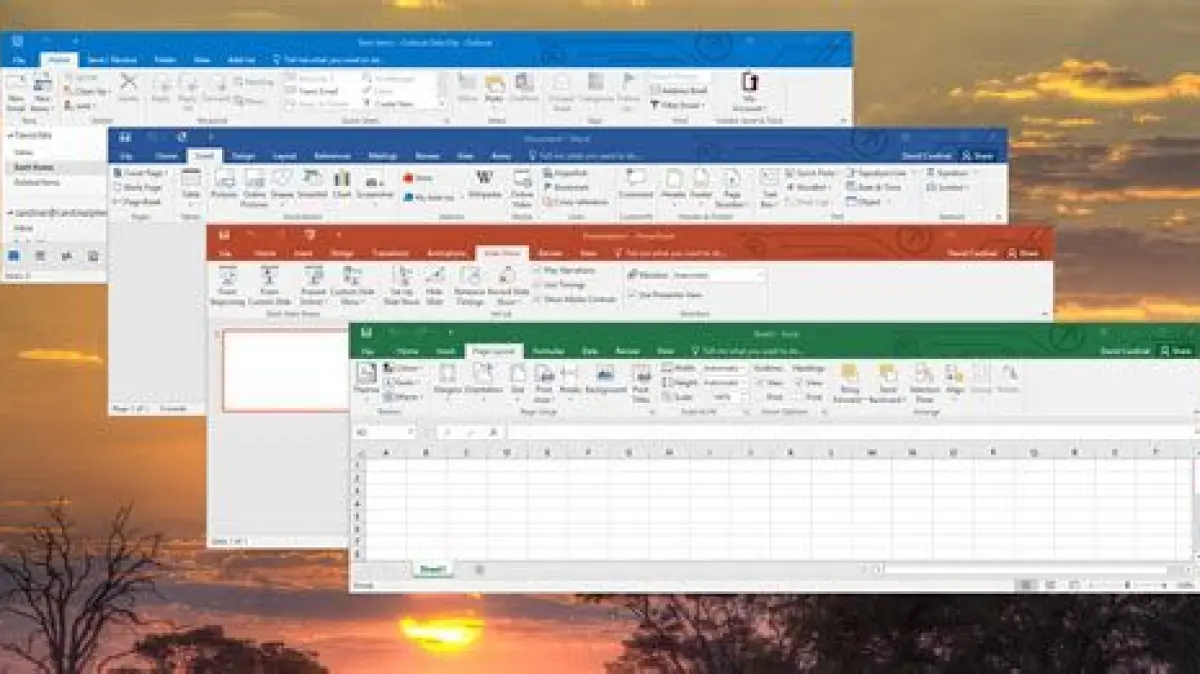The height and width of the screenshot is (674, 1200).
Task: Expand the Excel Name Box dropdown
Action: pyautogui.click(x=410, y=432)
